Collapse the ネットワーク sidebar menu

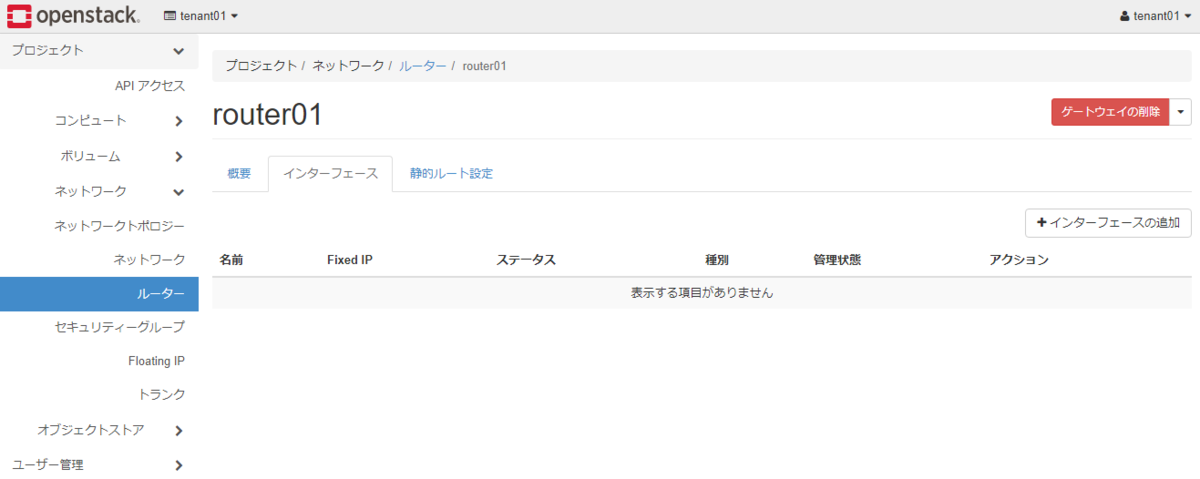pos(99,191)
